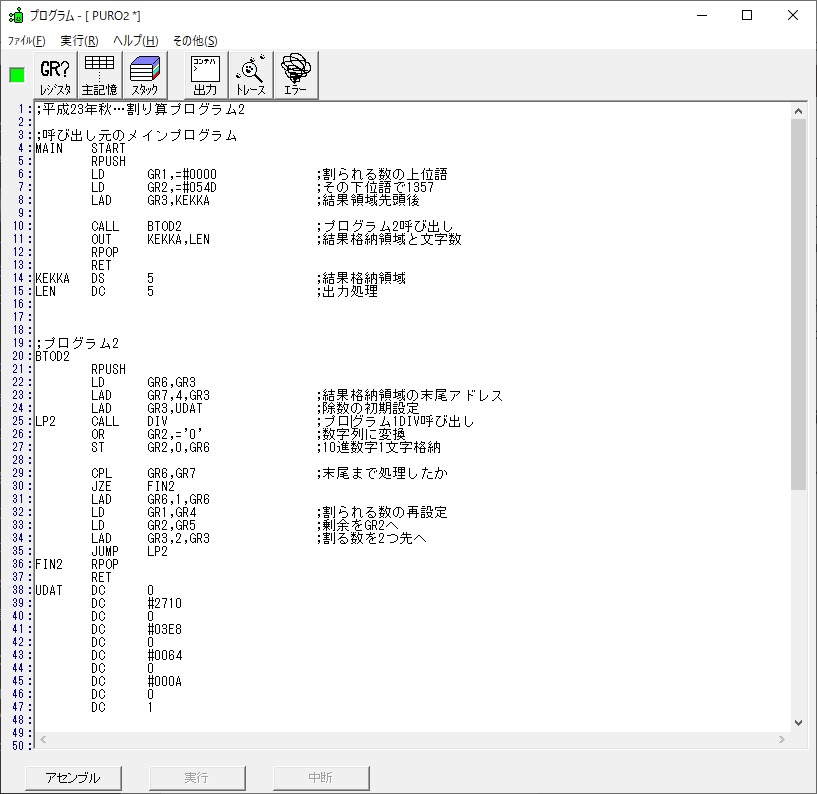This screenshot has height=794, width=817.
Task: Click the 'LD GR6,GR3' instruction
Action: (143, 382)
